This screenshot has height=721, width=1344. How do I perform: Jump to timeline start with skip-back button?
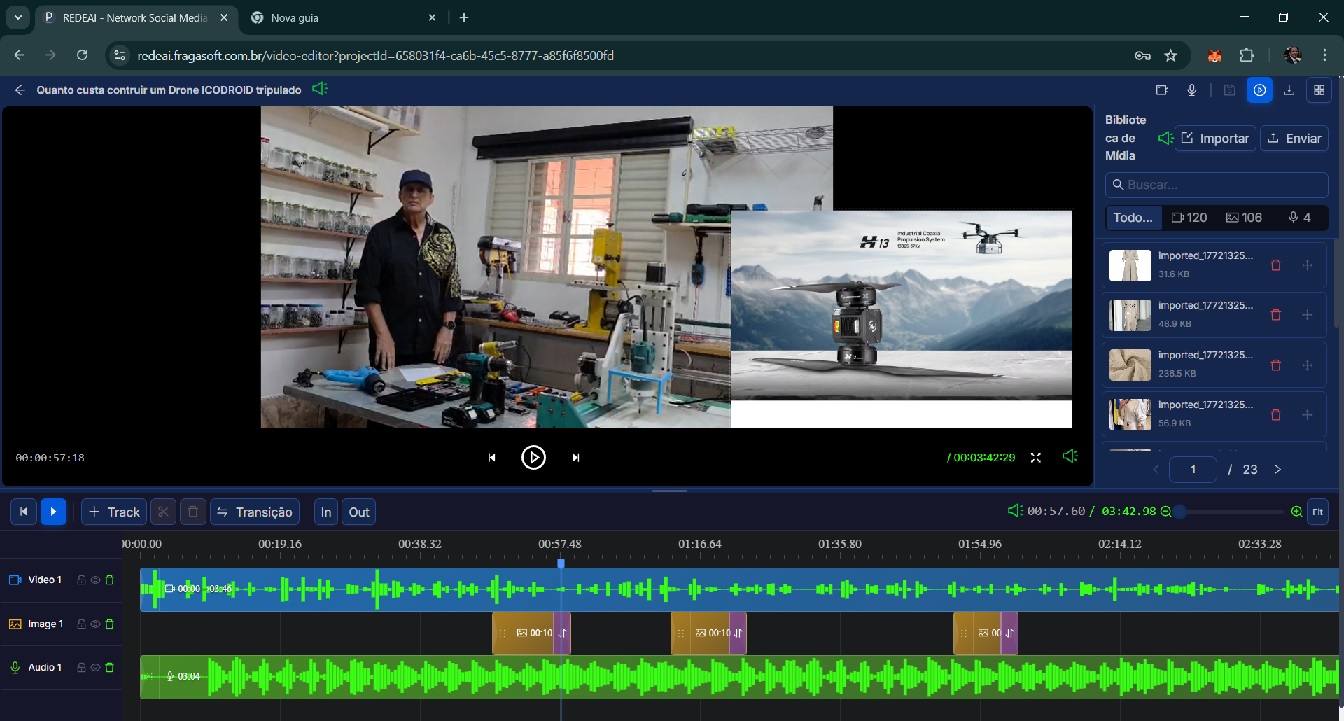coord(23,512)
